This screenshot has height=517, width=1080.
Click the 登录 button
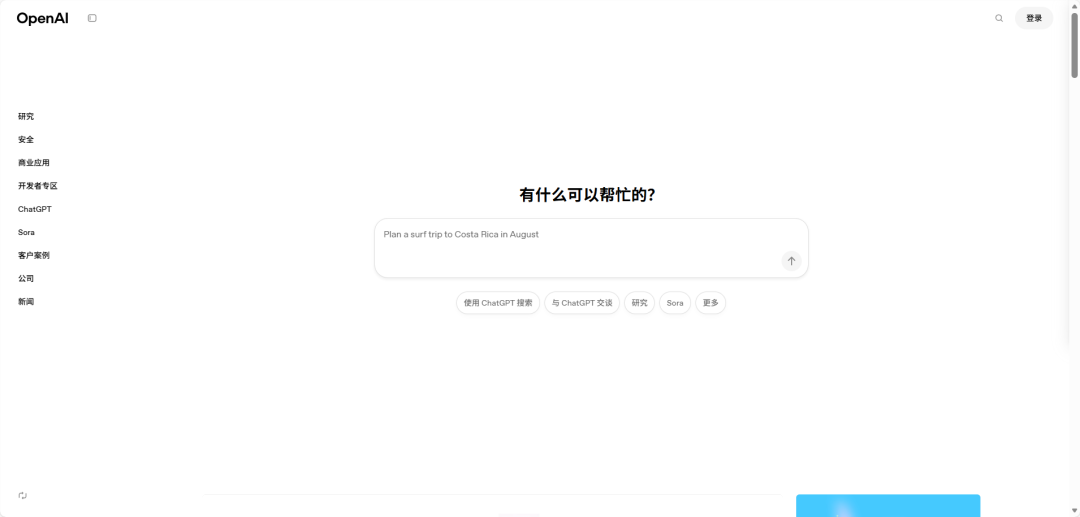[x=1034, y=19]
